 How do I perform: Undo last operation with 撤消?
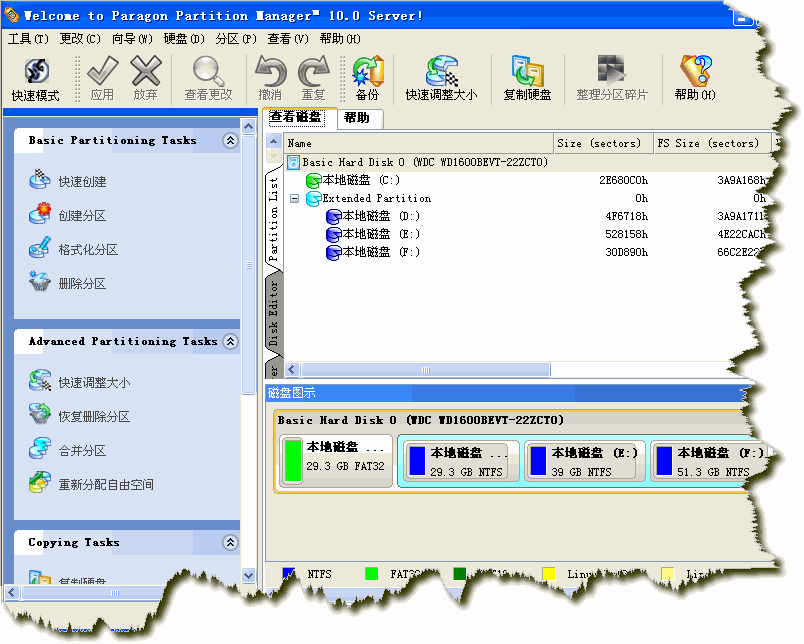pyautogui.click(x=270, y=79)
